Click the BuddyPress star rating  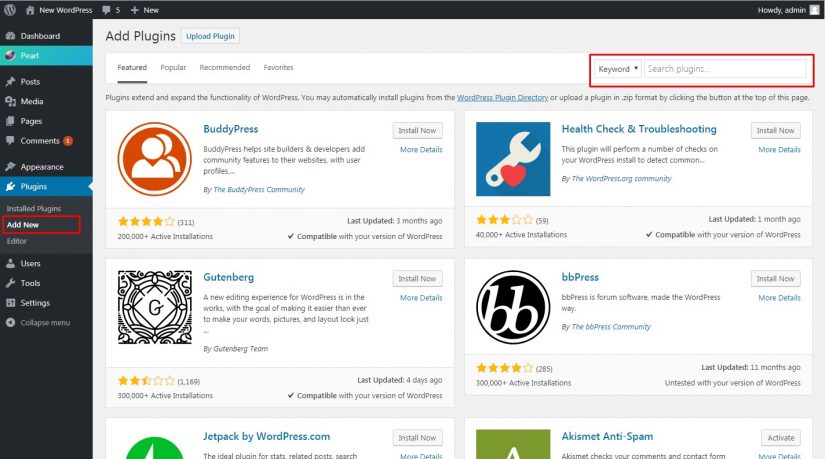(x=146, y=222)
